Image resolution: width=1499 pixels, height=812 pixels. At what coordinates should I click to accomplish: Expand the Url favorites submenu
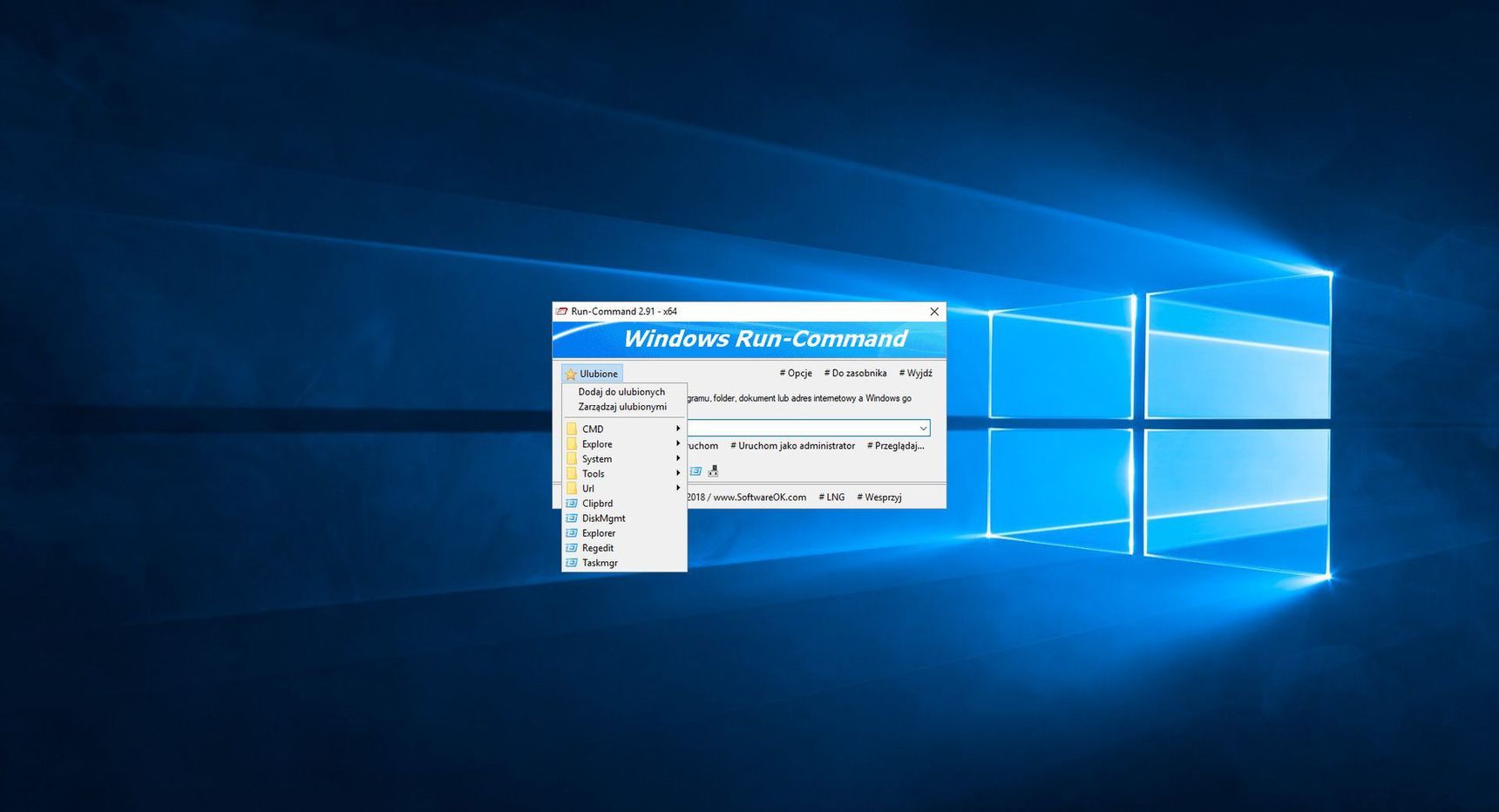pyautogui.click(x=624, y=489)
